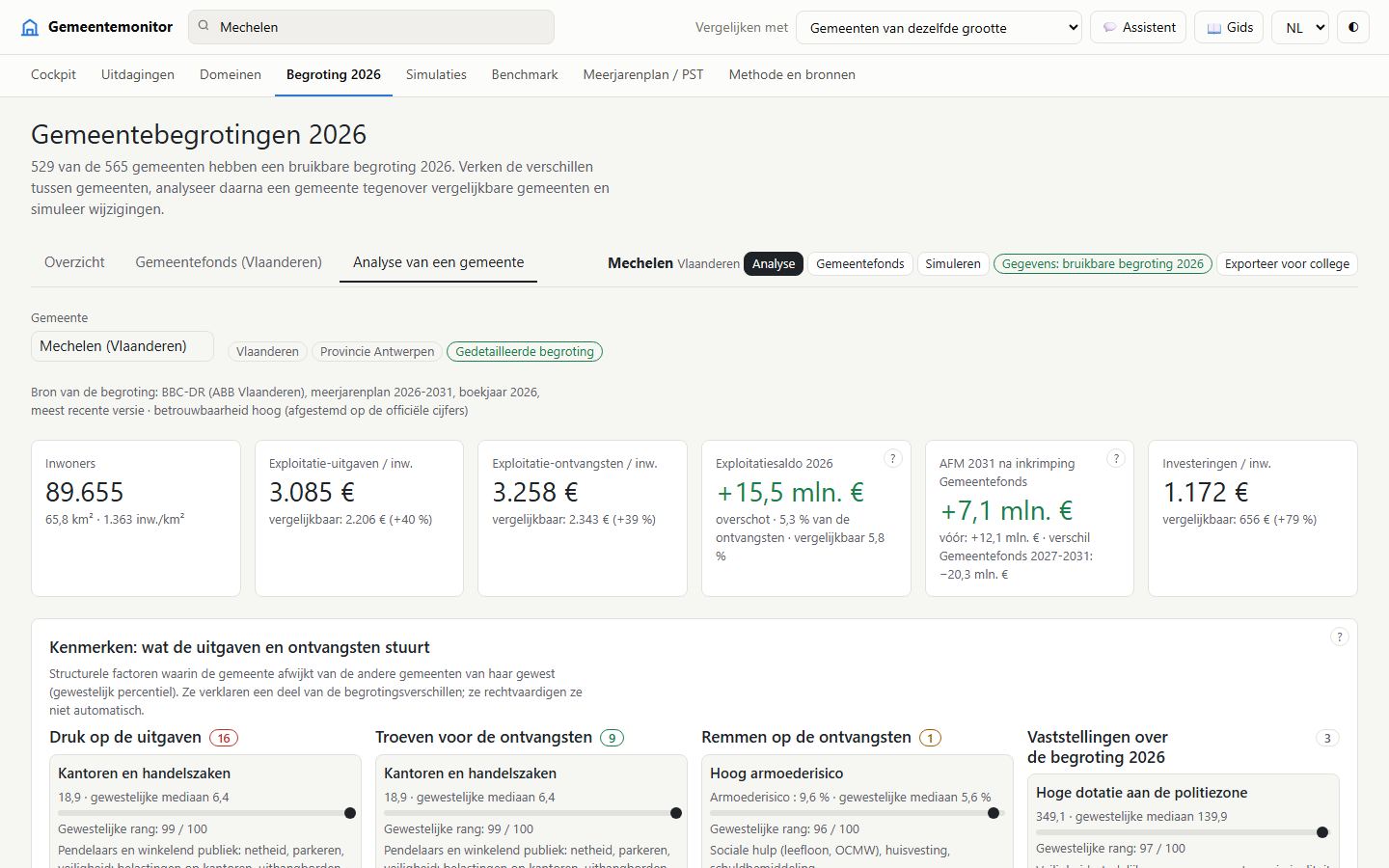Open the Gemeente selector Mechelen (Vlaanderen)
The width and height of the screenshot is (1389, 868).
click(x=123, y=346)
